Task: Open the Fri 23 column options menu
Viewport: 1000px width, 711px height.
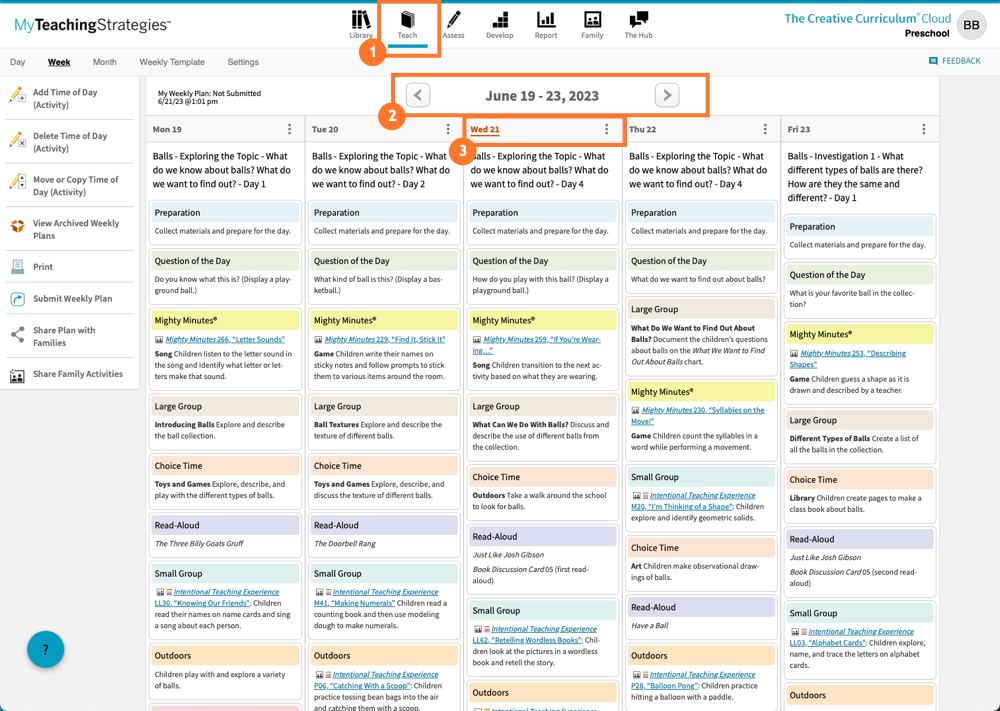Action: (x=923, y=129)
